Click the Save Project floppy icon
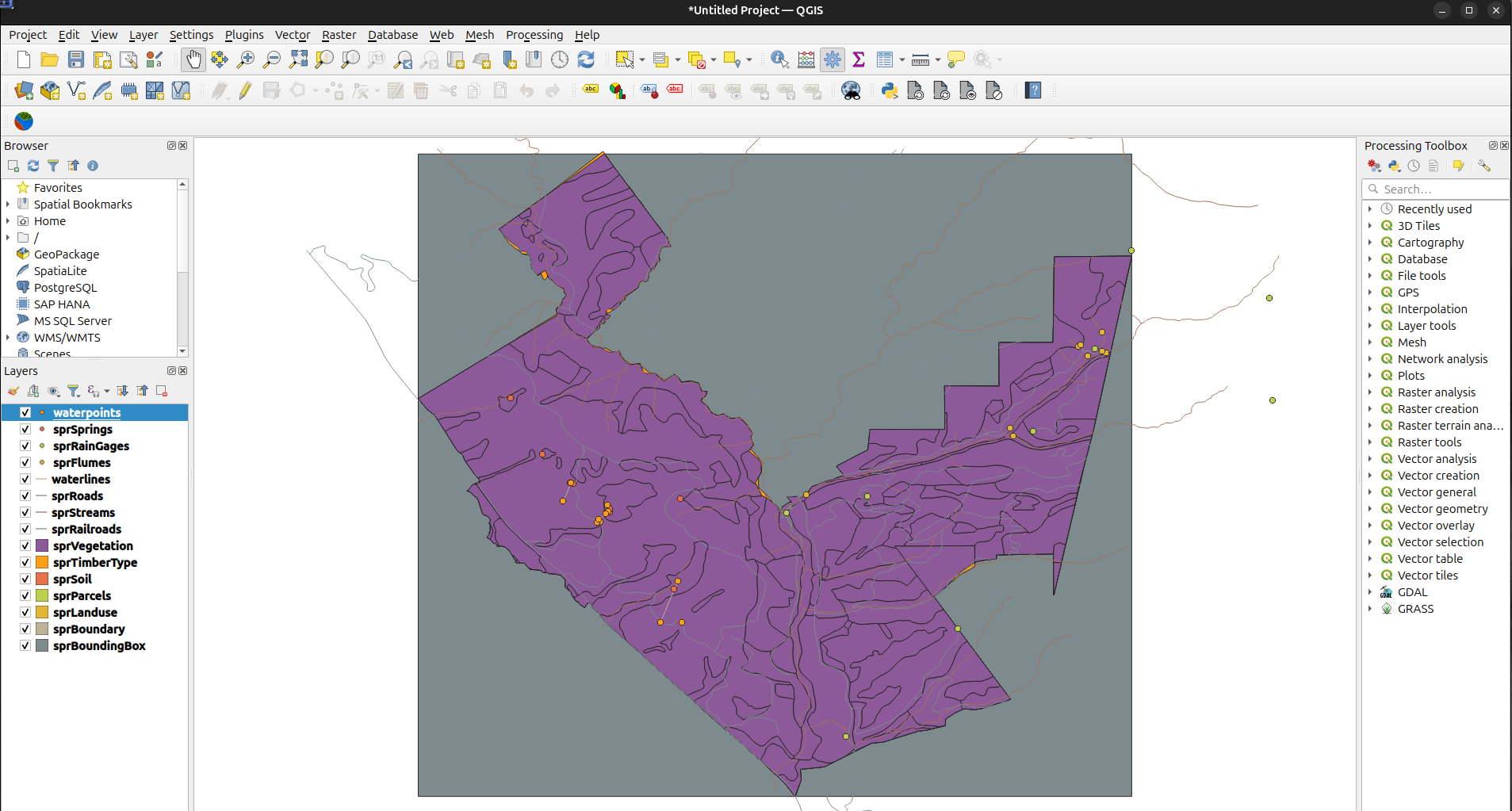This screenshot has height=811, width=1512. (x=76, y=59)
